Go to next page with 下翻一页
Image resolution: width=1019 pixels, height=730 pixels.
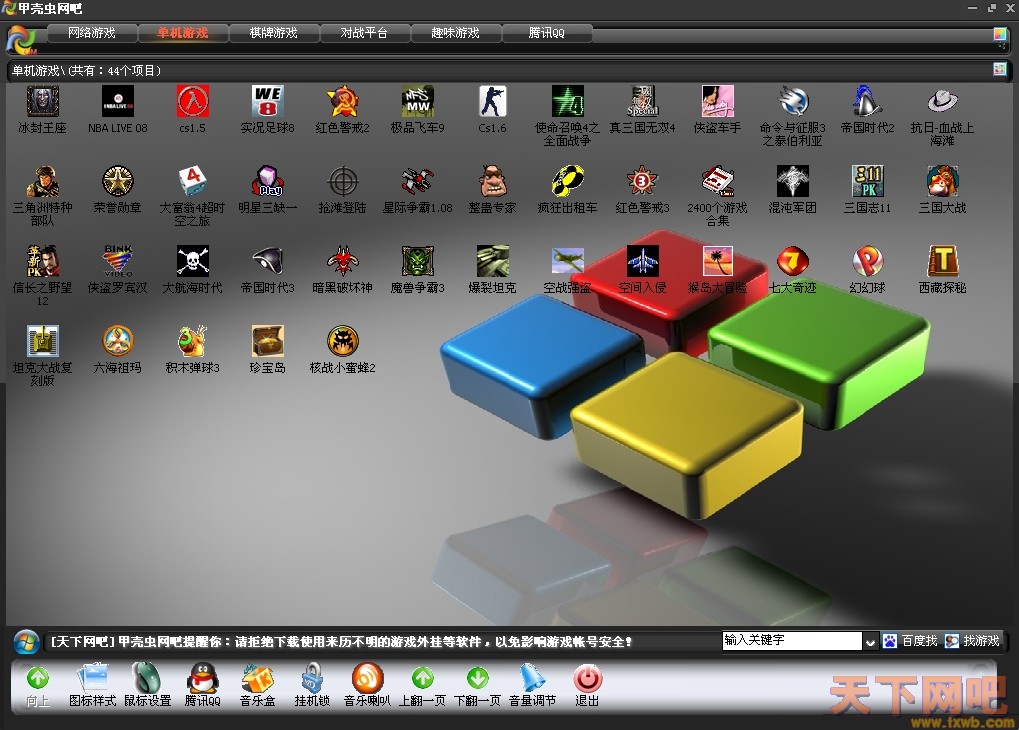[478, 686]
